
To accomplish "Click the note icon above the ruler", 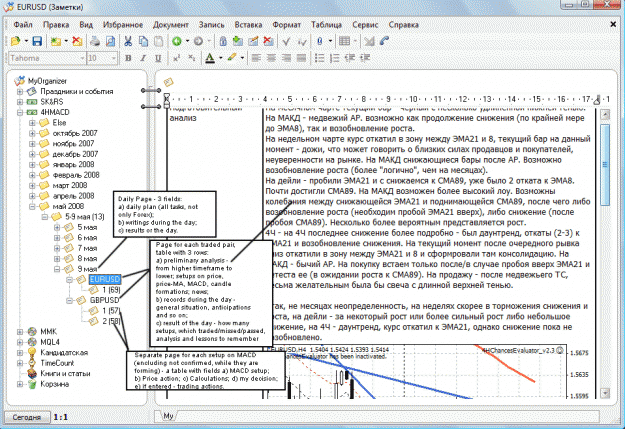I will tap(168, 82).
